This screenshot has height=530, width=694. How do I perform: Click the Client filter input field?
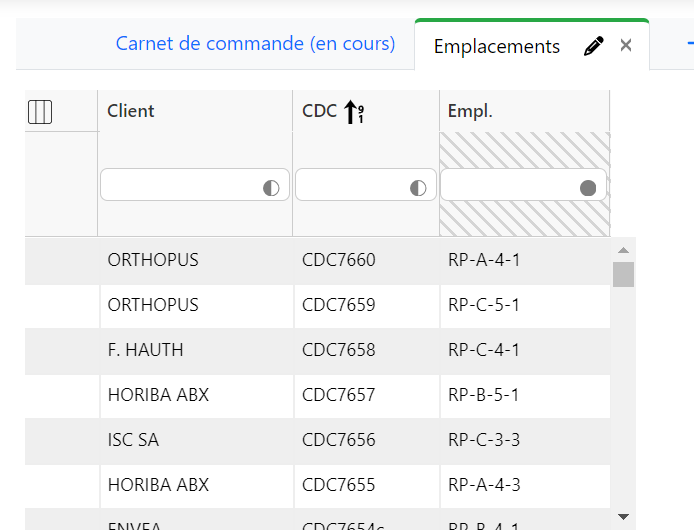(180, 186)
